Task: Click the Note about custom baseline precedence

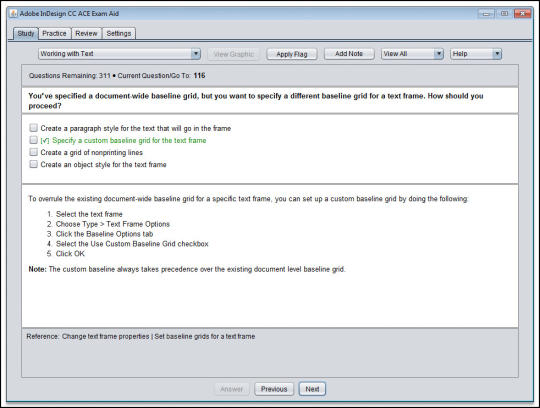Action: [187, 269]
